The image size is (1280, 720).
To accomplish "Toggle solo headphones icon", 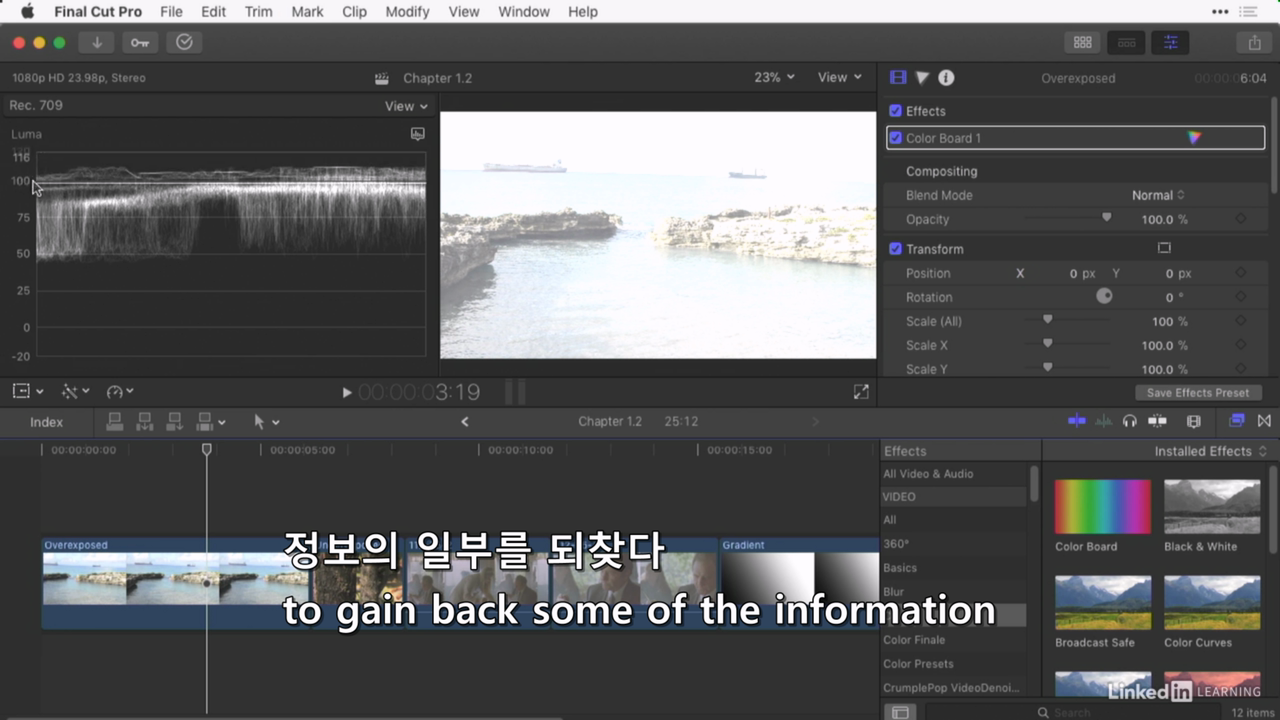I will pyautogui.click(x=1130, y=421).
